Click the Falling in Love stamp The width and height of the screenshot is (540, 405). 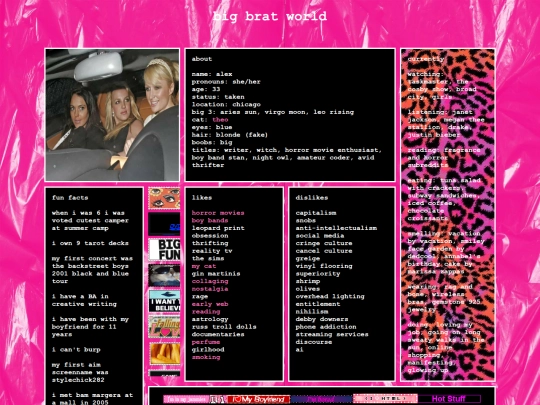tap(164, 327)
